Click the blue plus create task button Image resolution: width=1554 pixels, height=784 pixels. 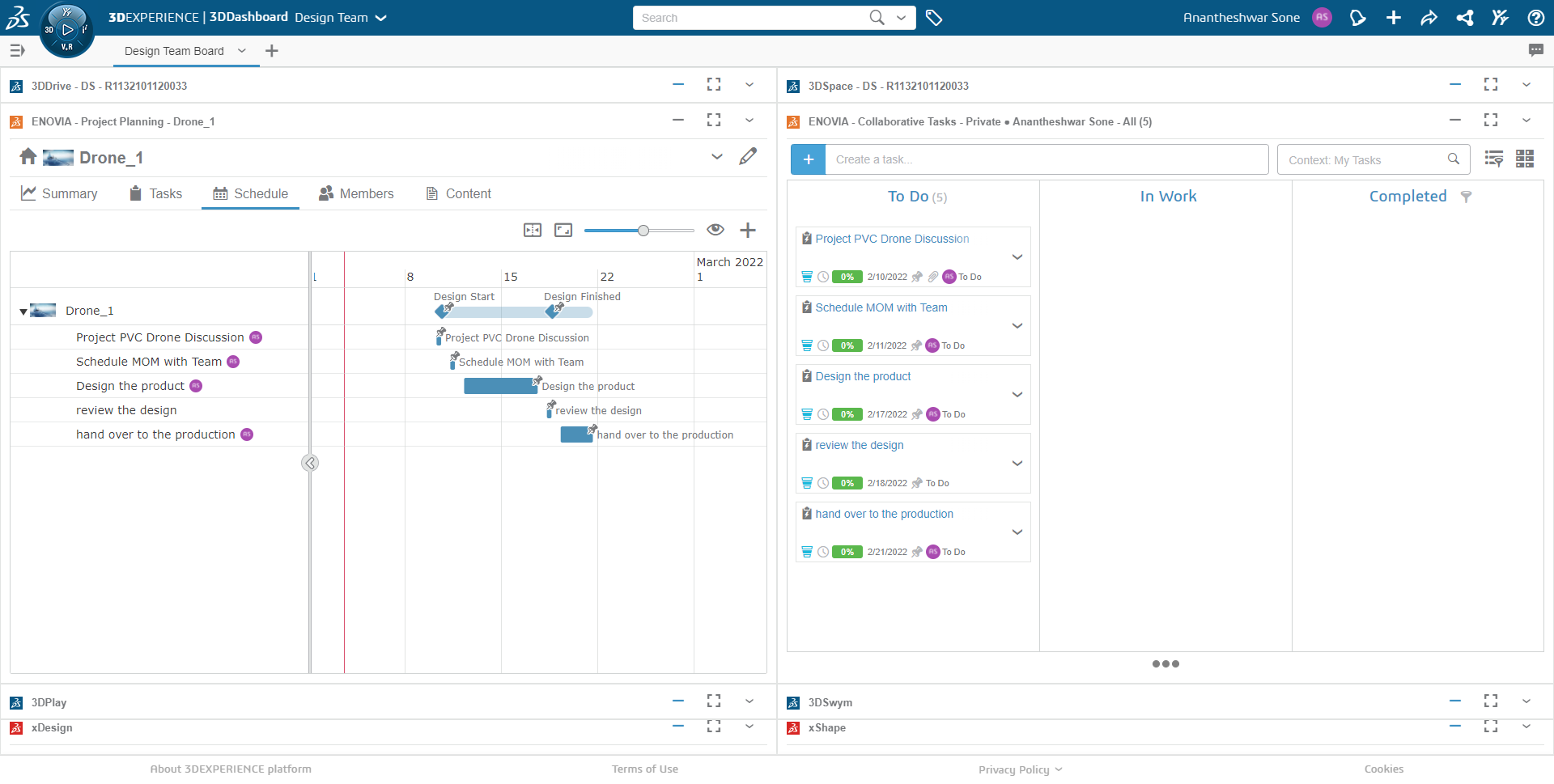(x=808, y=159)
